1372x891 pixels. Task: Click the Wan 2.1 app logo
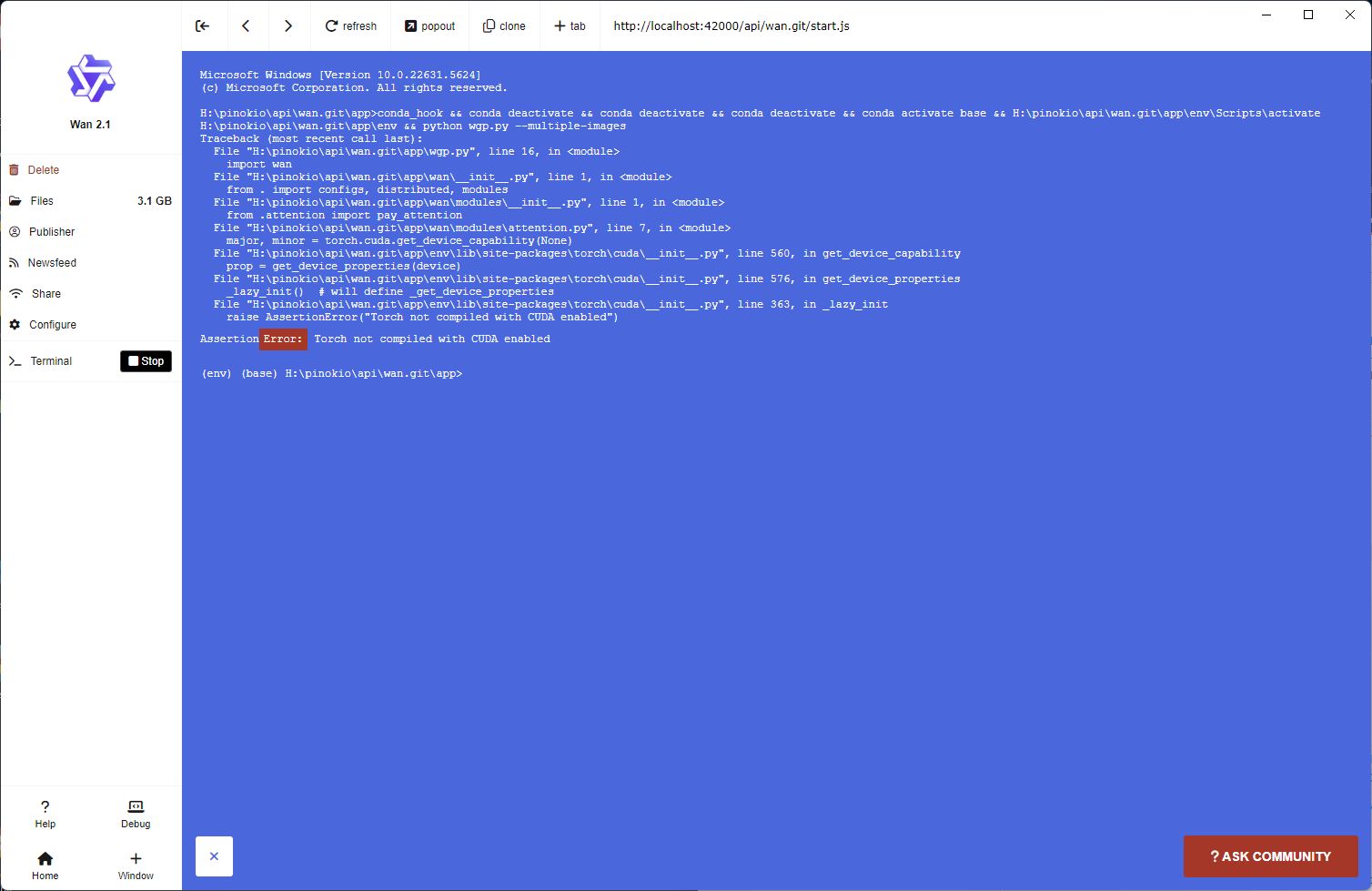pos(91,78)
